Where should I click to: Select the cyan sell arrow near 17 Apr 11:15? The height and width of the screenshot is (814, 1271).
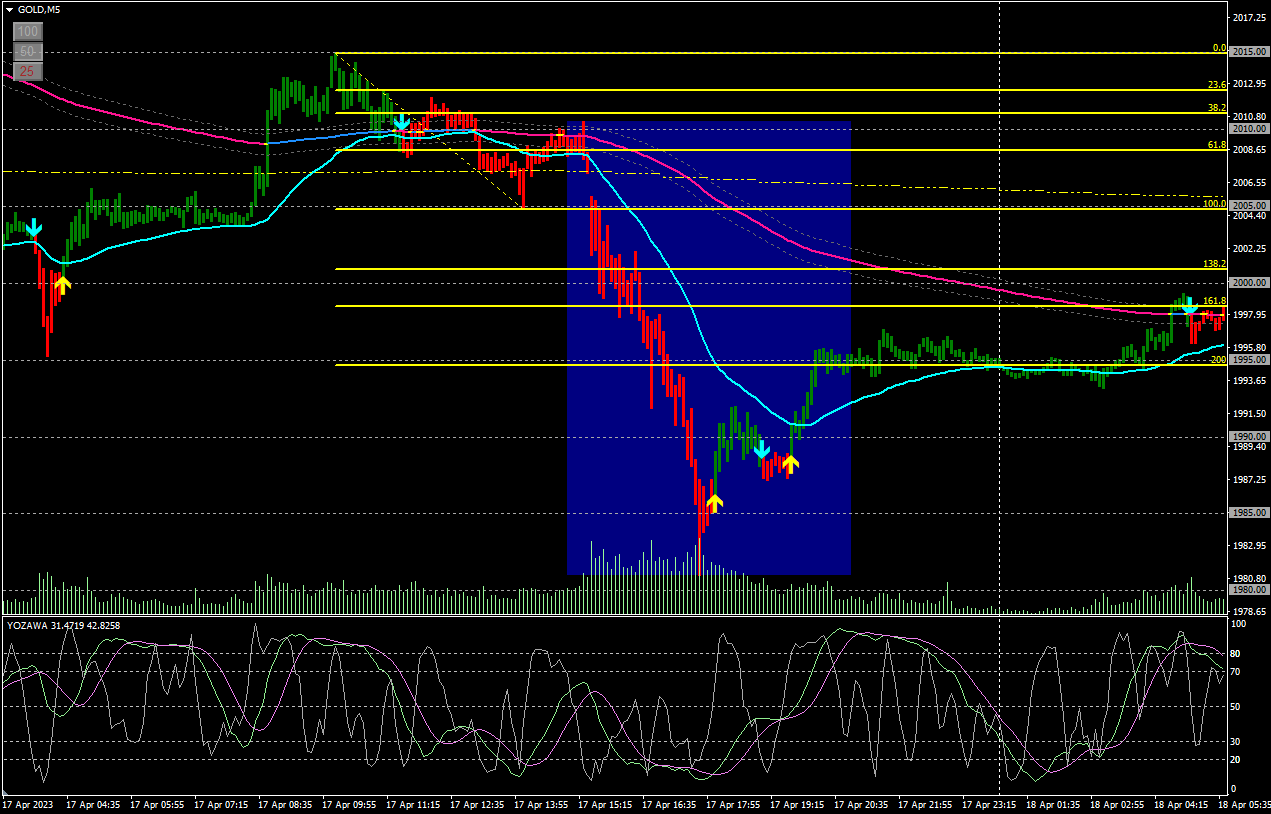[401, 123]
